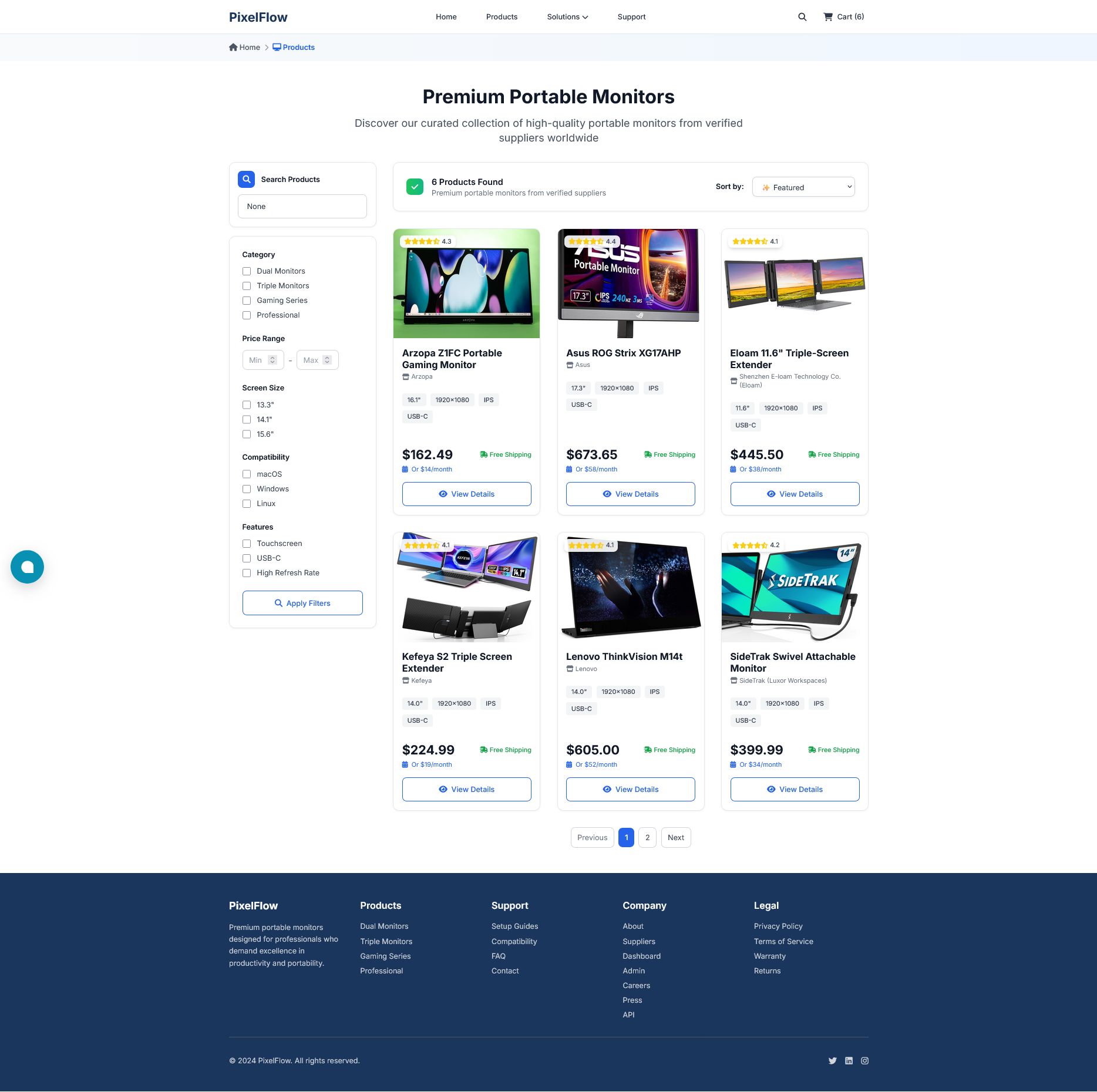1097x1092 pixels.
Task: Click the Min price input field
Action: tap(263, 360)
